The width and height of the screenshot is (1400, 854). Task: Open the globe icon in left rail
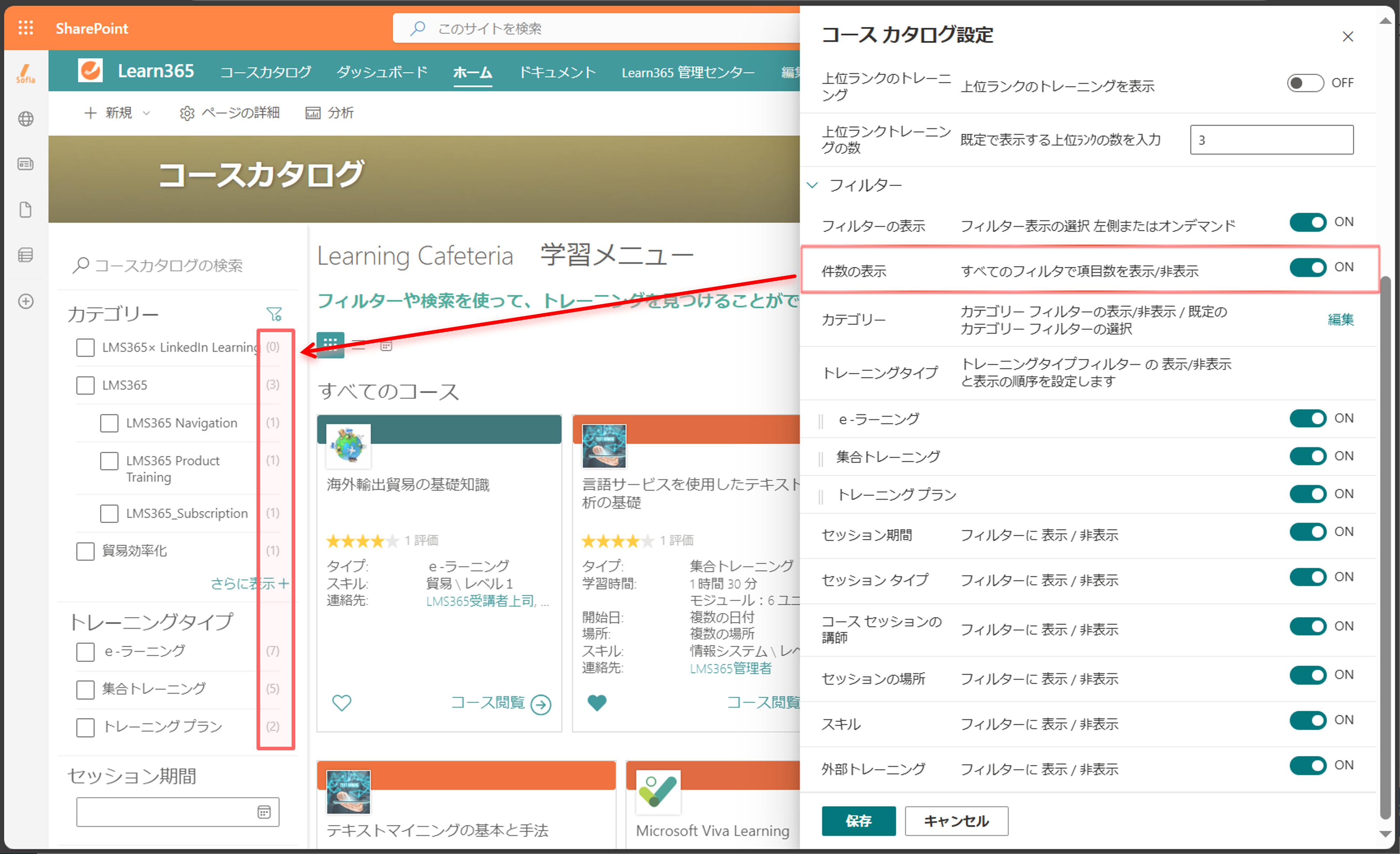[25, 119]
